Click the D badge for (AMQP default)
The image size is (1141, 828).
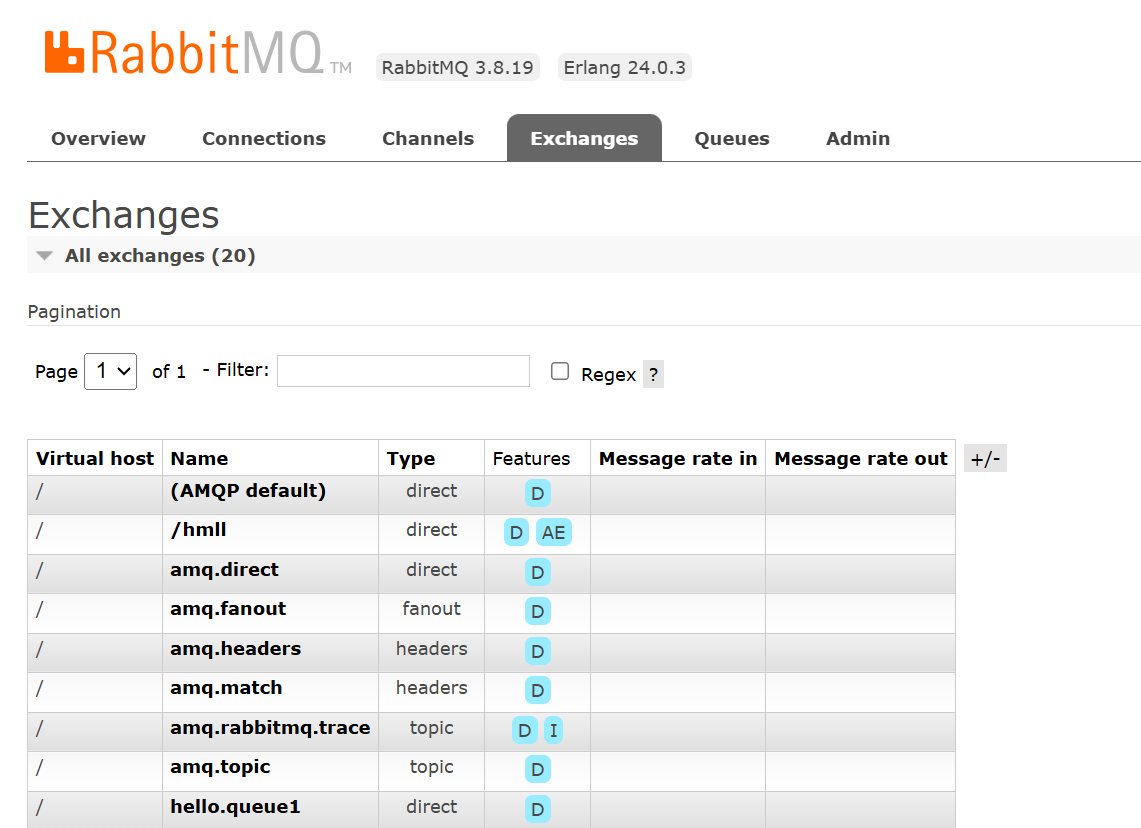(x=538, y=493)
